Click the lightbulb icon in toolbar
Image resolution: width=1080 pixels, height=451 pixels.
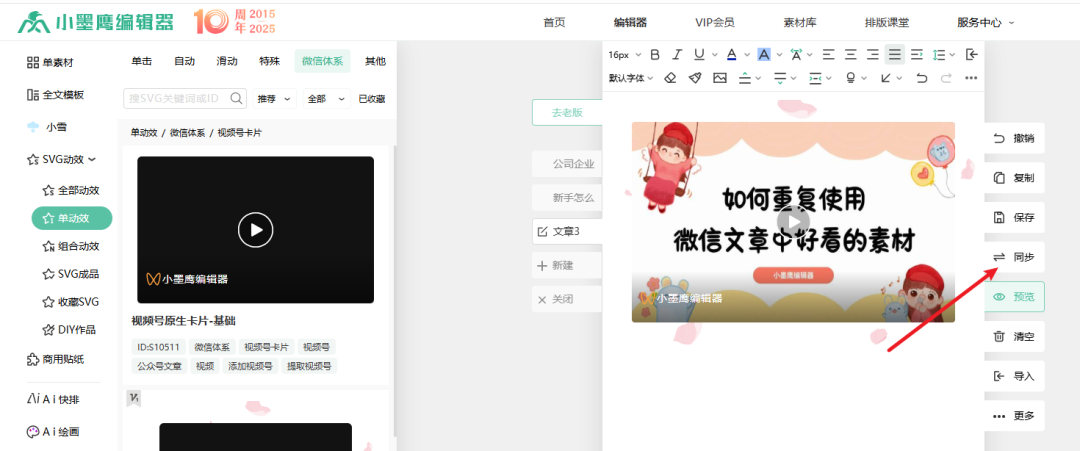(851, 78)
